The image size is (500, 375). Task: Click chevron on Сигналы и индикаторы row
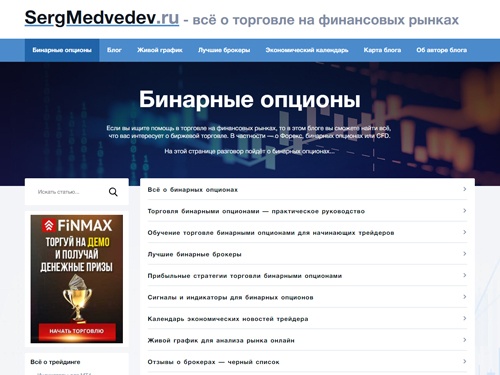click(464, 297)
